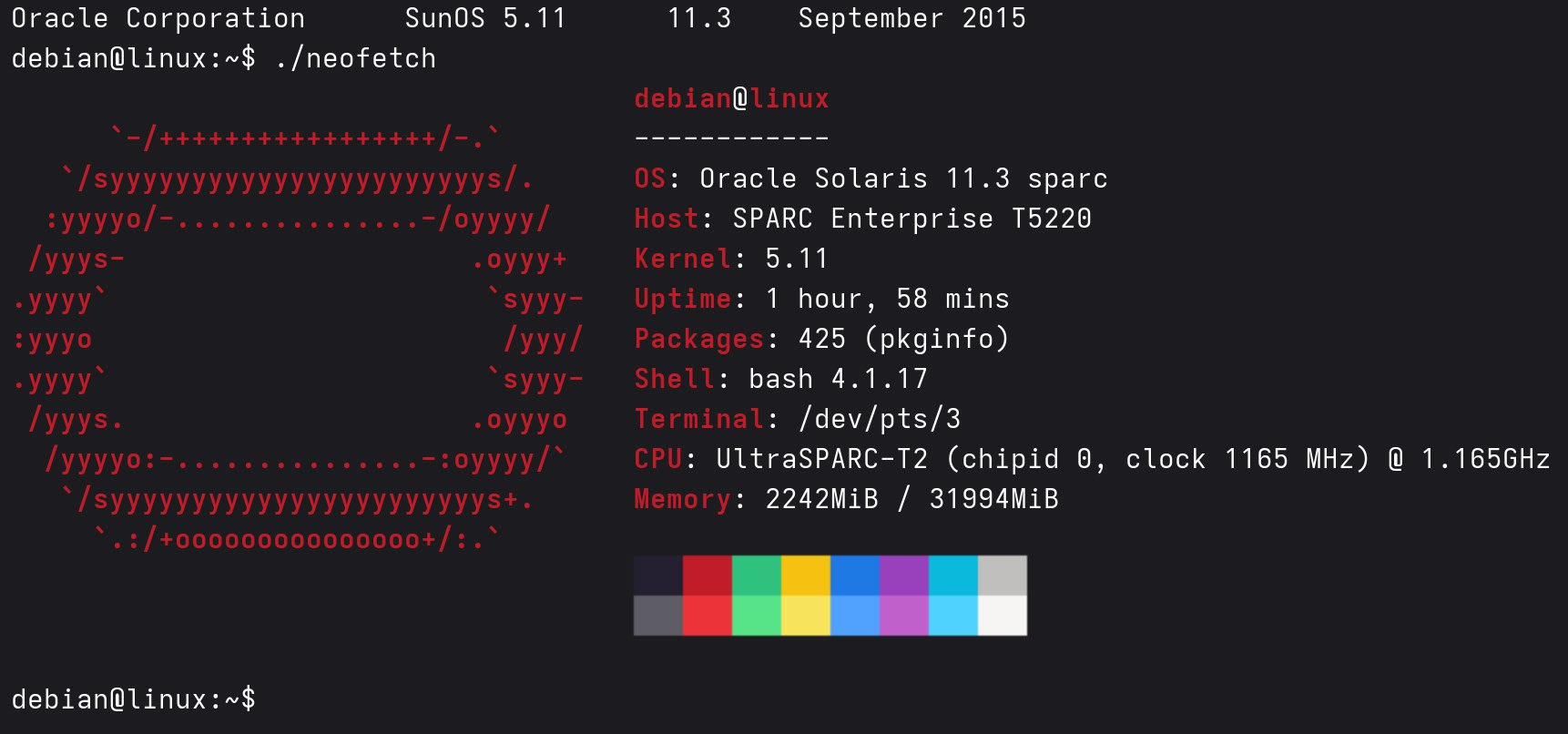Click the dark black color block

click(x=658, y=576)
